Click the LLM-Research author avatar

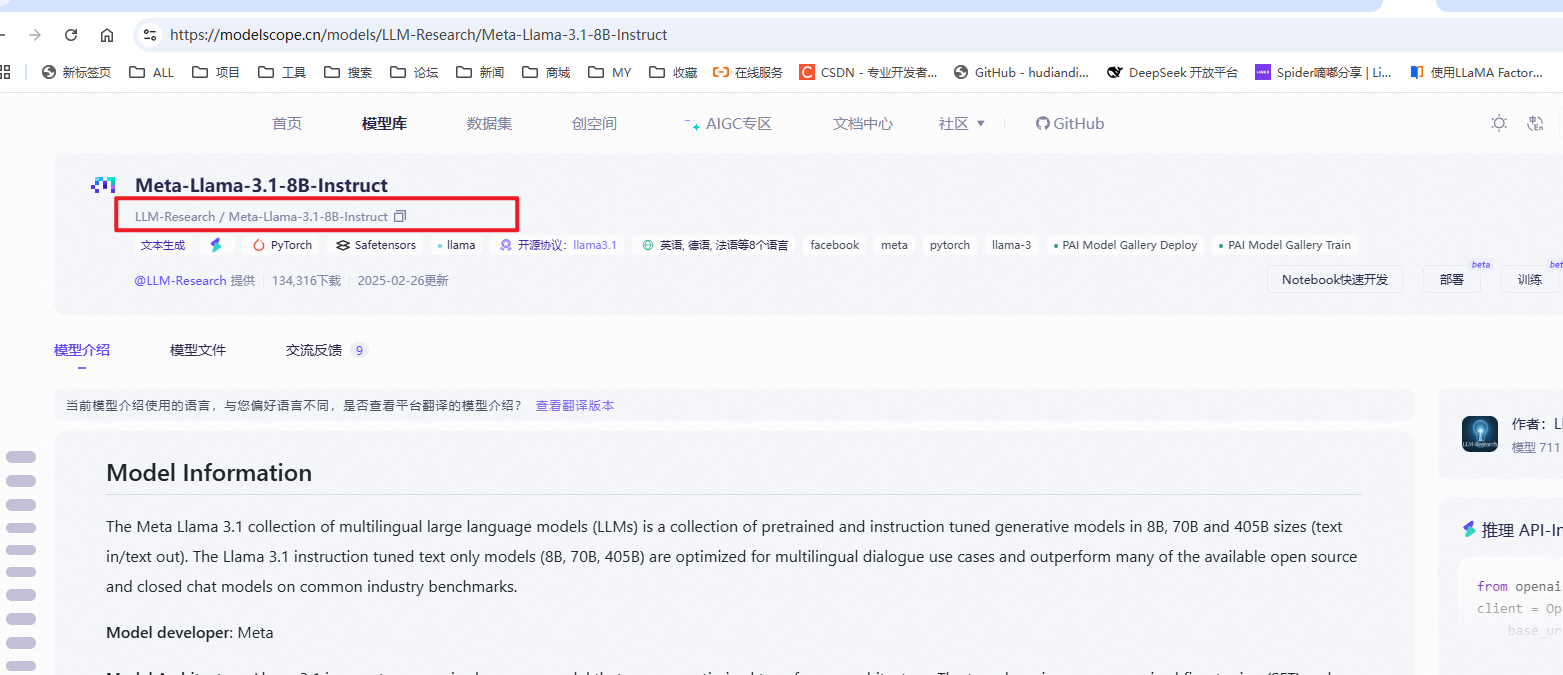point(1480,434)
